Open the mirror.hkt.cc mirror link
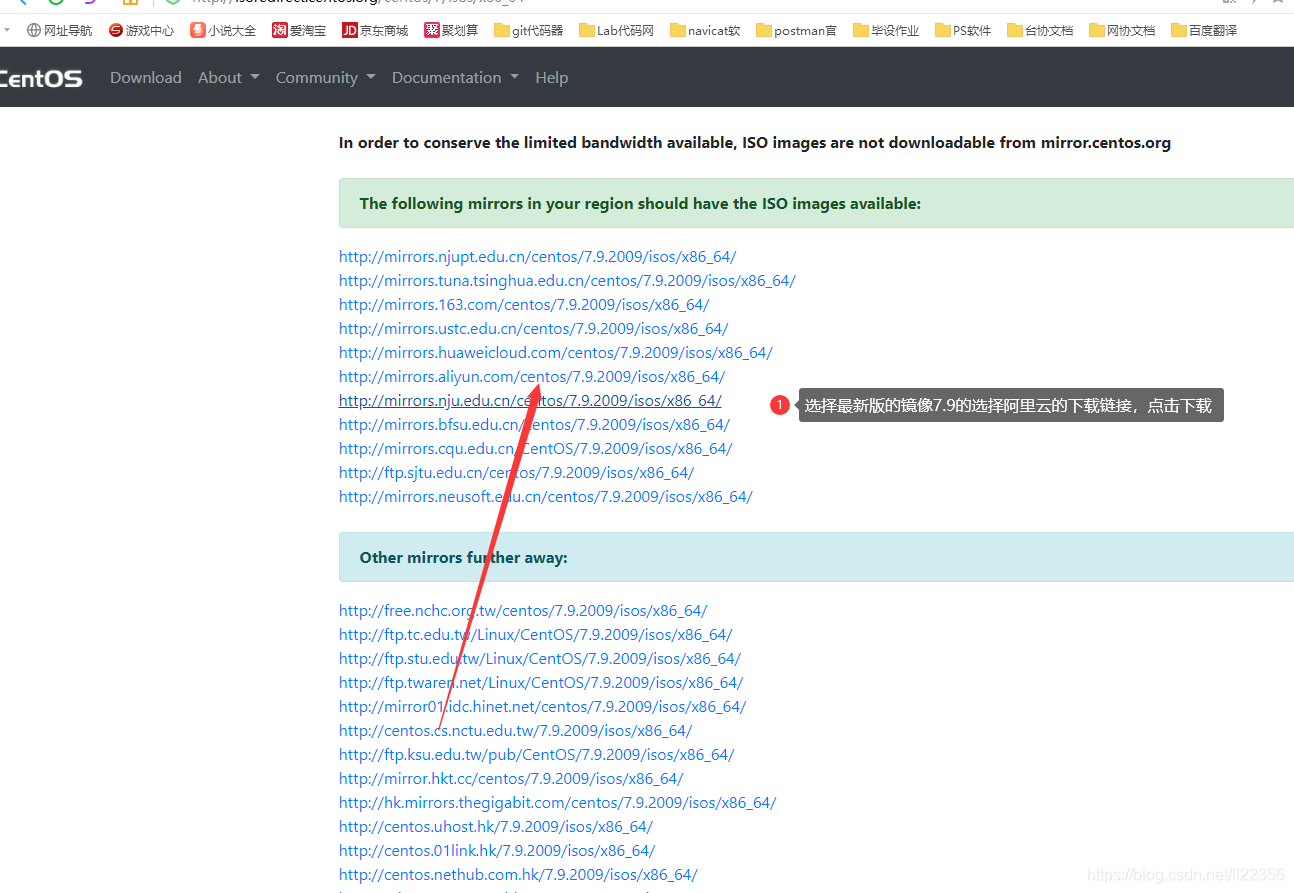1294x893 pixels. click(x=511, y=779)
